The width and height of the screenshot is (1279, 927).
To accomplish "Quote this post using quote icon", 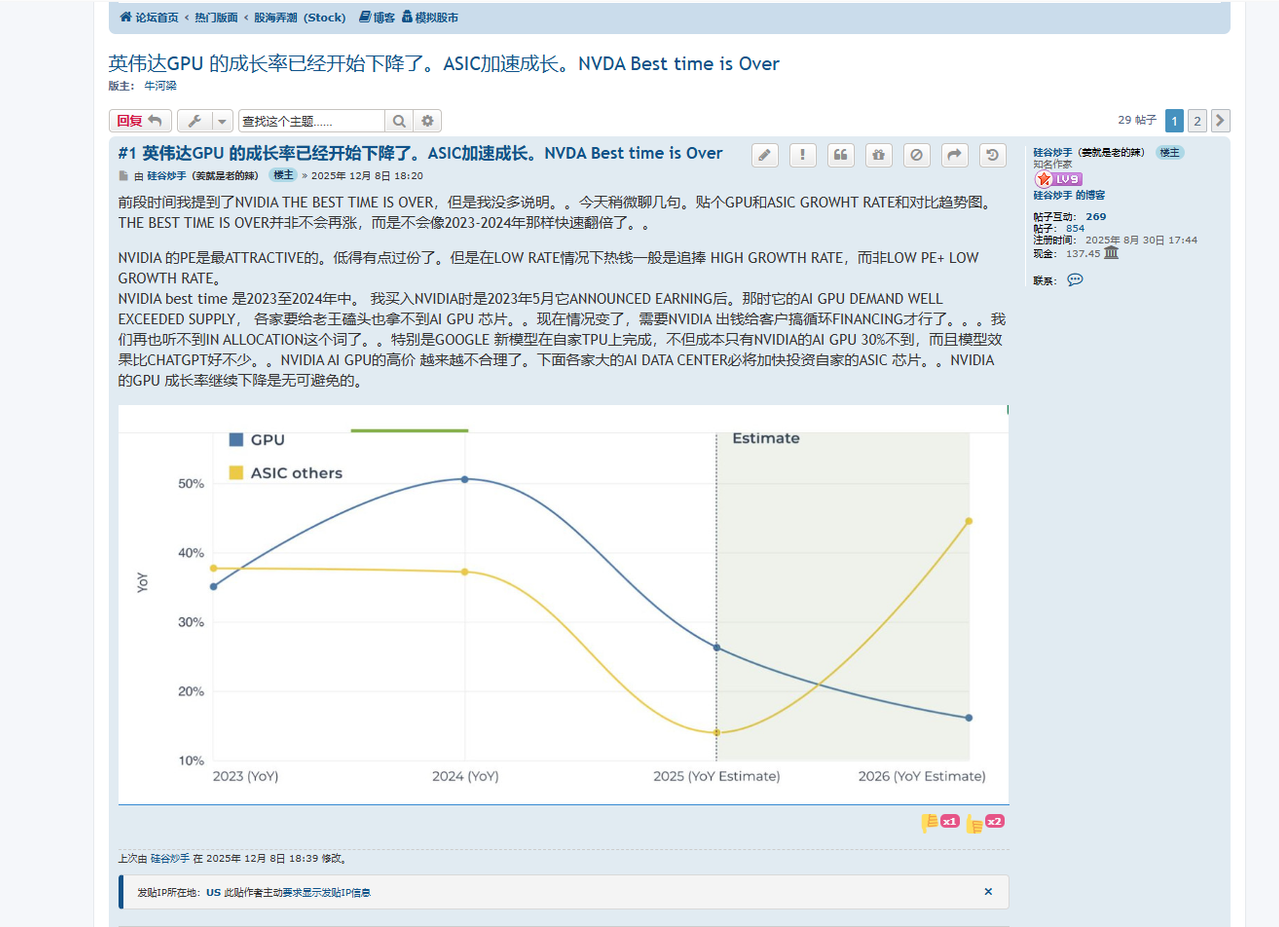I will click(841, 155).
